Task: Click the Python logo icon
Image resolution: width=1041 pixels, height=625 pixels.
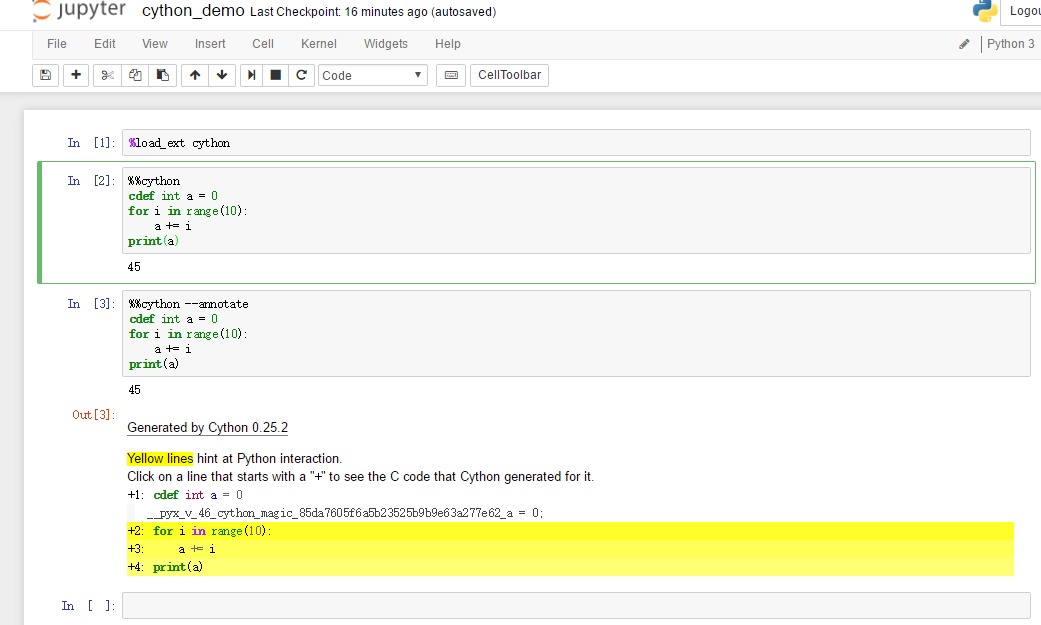Action: click(x=985, y=11)
